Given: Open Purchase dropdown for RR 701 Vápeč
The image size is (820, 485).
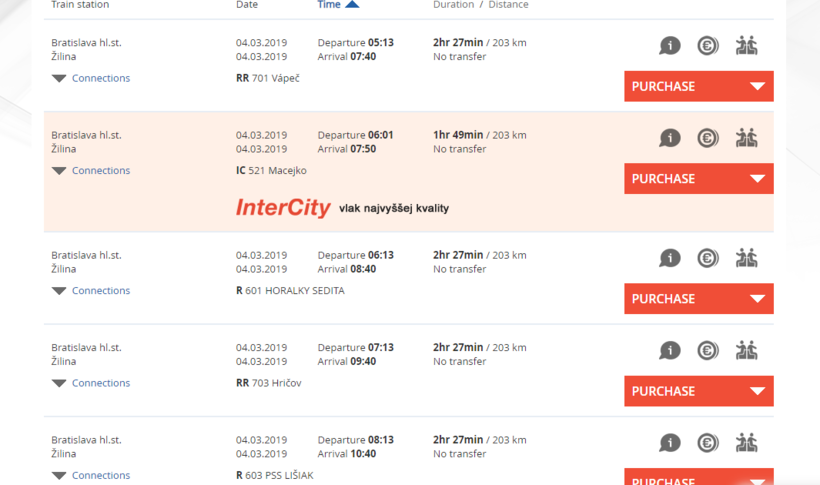Looking at the screenshot, I should pos(698,86).
